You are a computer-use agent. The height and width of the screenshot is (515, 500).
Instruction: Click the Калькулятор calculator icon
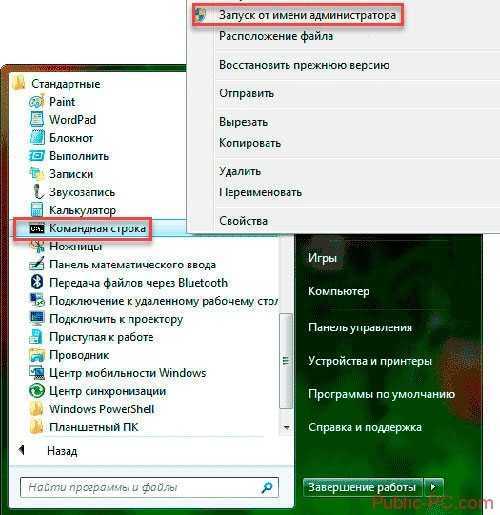point(37,210)
